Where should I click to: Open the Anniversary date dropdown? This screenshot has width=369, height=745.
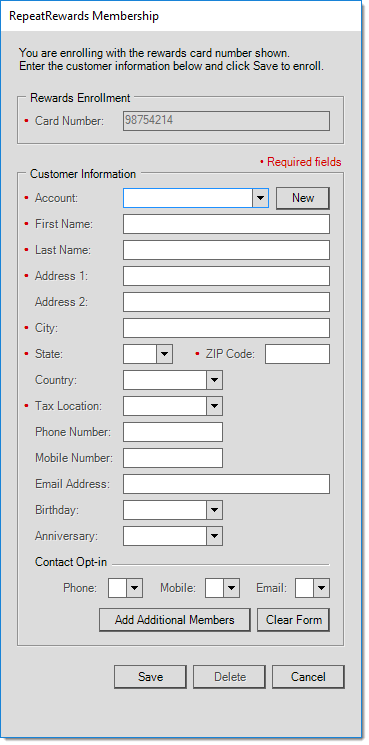tap(214, 536)
